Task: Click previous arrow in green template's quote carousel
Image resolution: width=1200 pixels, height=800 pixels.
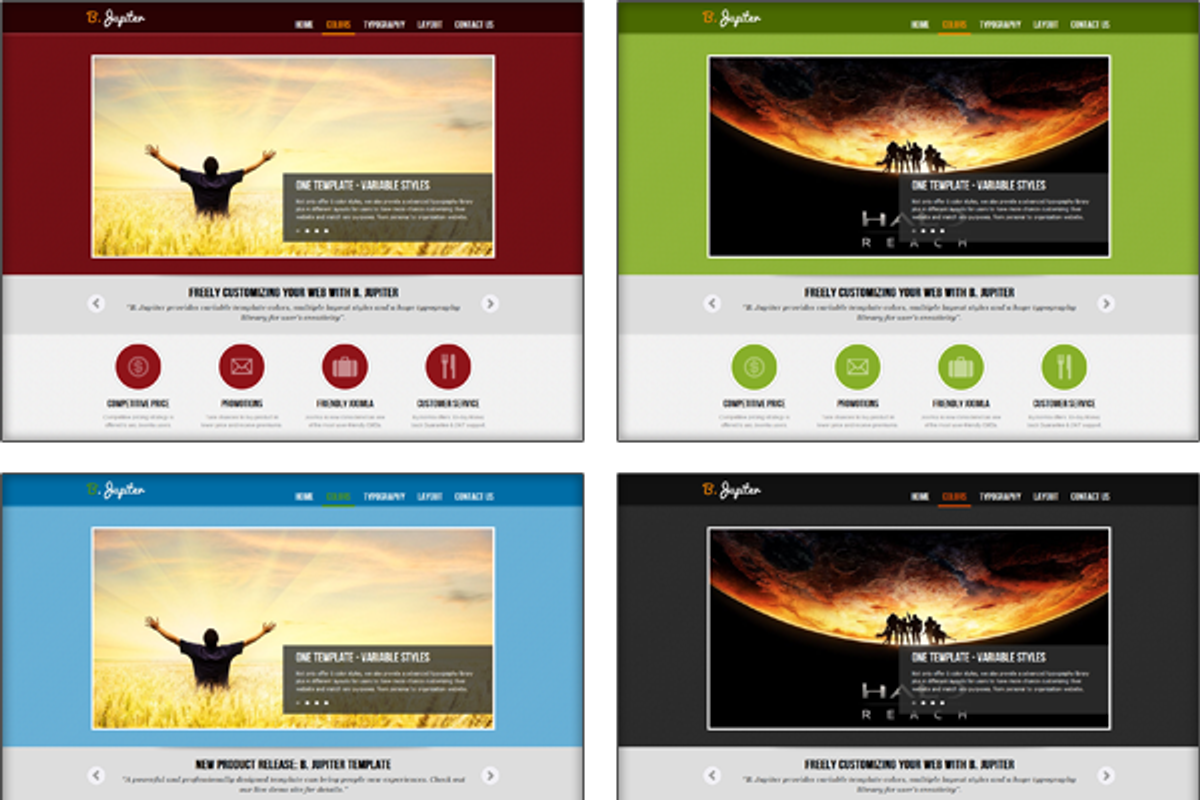Action: (x=712, y=303)
